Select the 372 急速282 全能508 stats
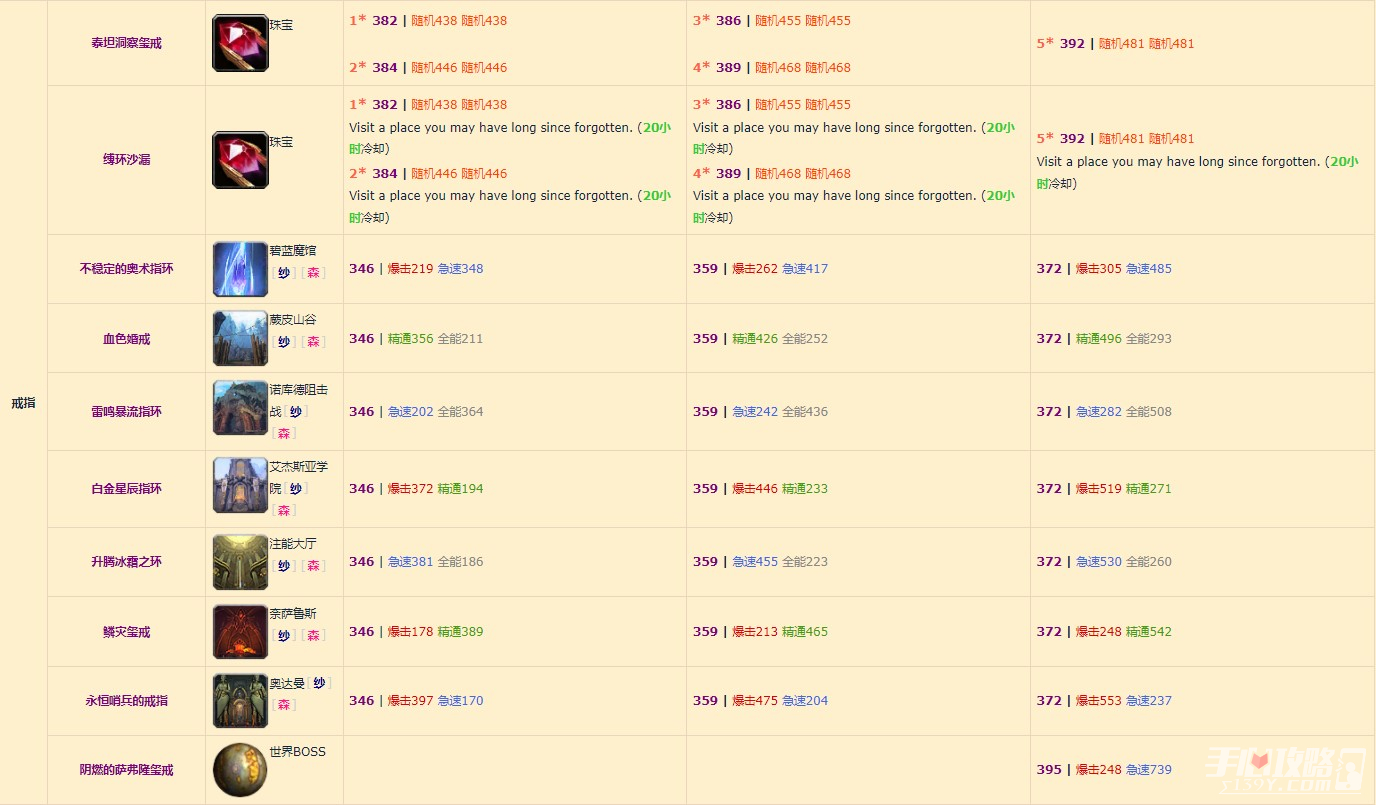Screen dimensions: 1376x805 click(x=1104, y=411)
